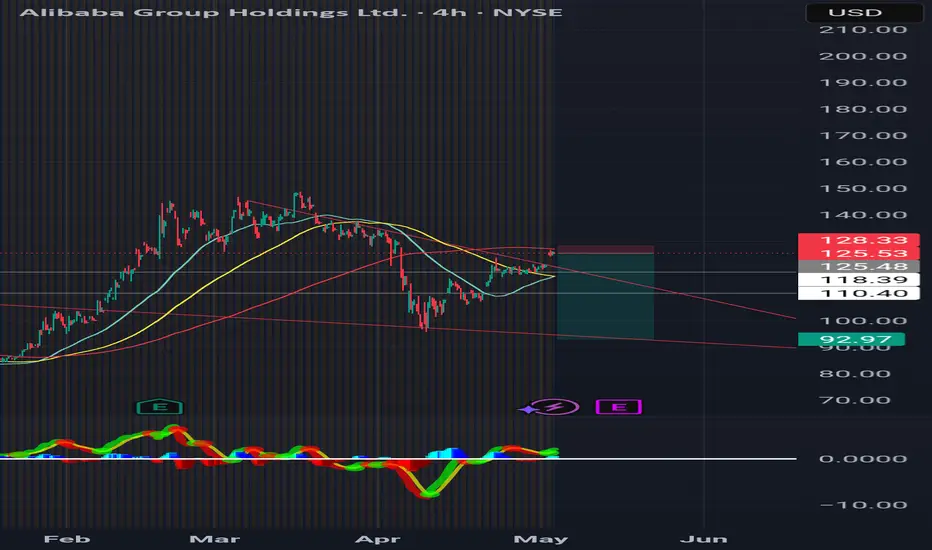Click the 125.53 red price label

[858, 254]
